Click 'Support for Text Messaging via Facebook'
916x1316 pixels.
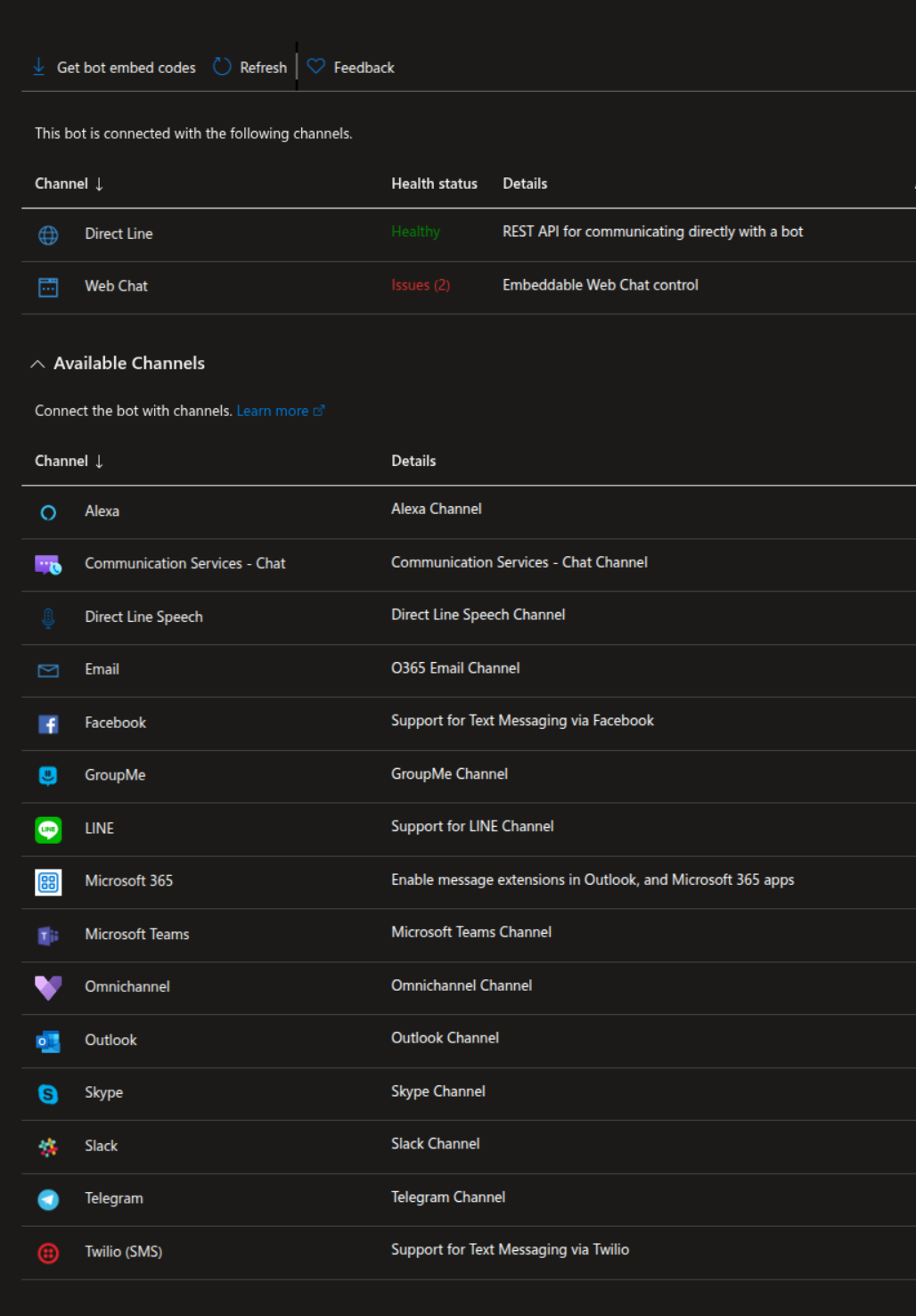point(522,721)
